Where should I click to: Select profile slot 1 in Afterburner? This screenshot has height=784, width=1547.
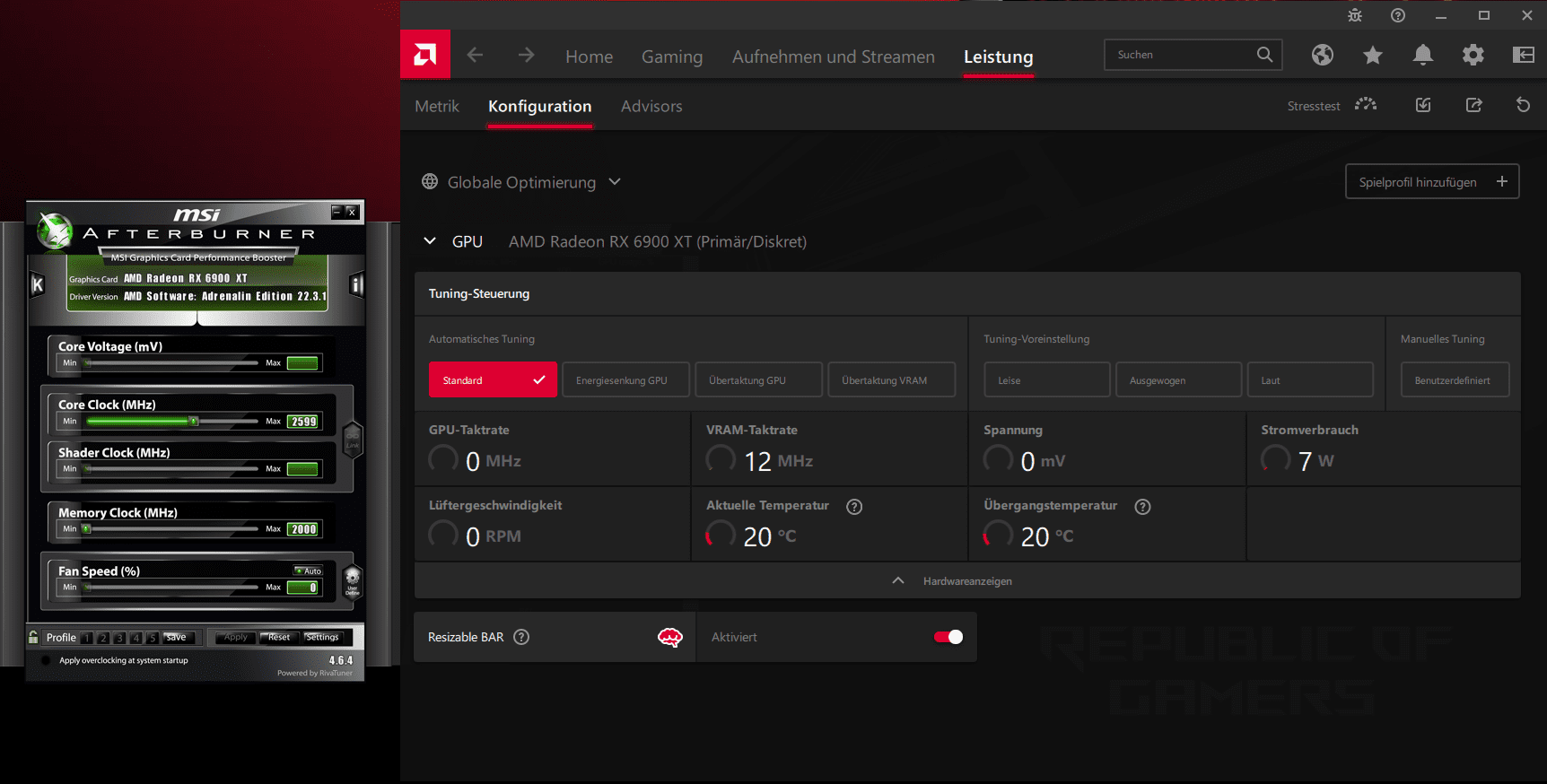point(87,638)
